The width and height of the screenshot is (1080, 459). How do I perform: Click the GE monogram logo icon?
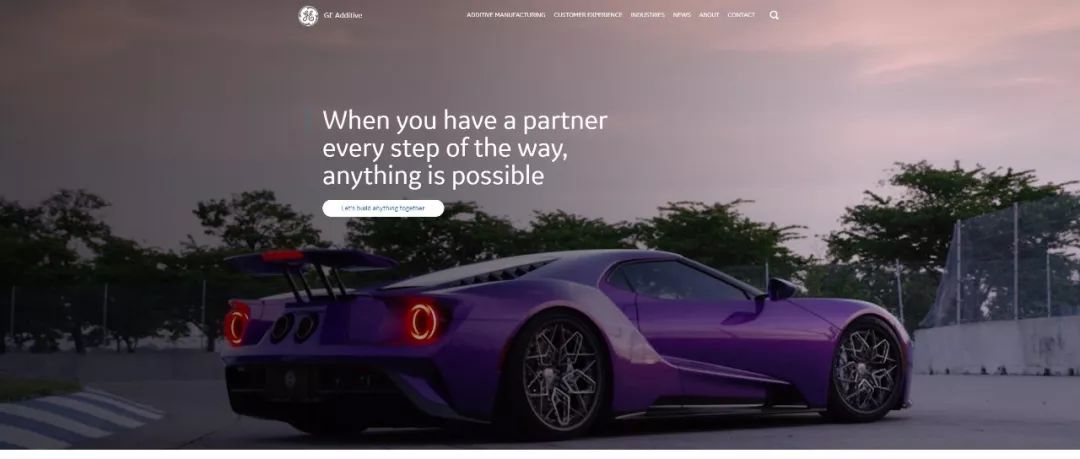point(308,15)
